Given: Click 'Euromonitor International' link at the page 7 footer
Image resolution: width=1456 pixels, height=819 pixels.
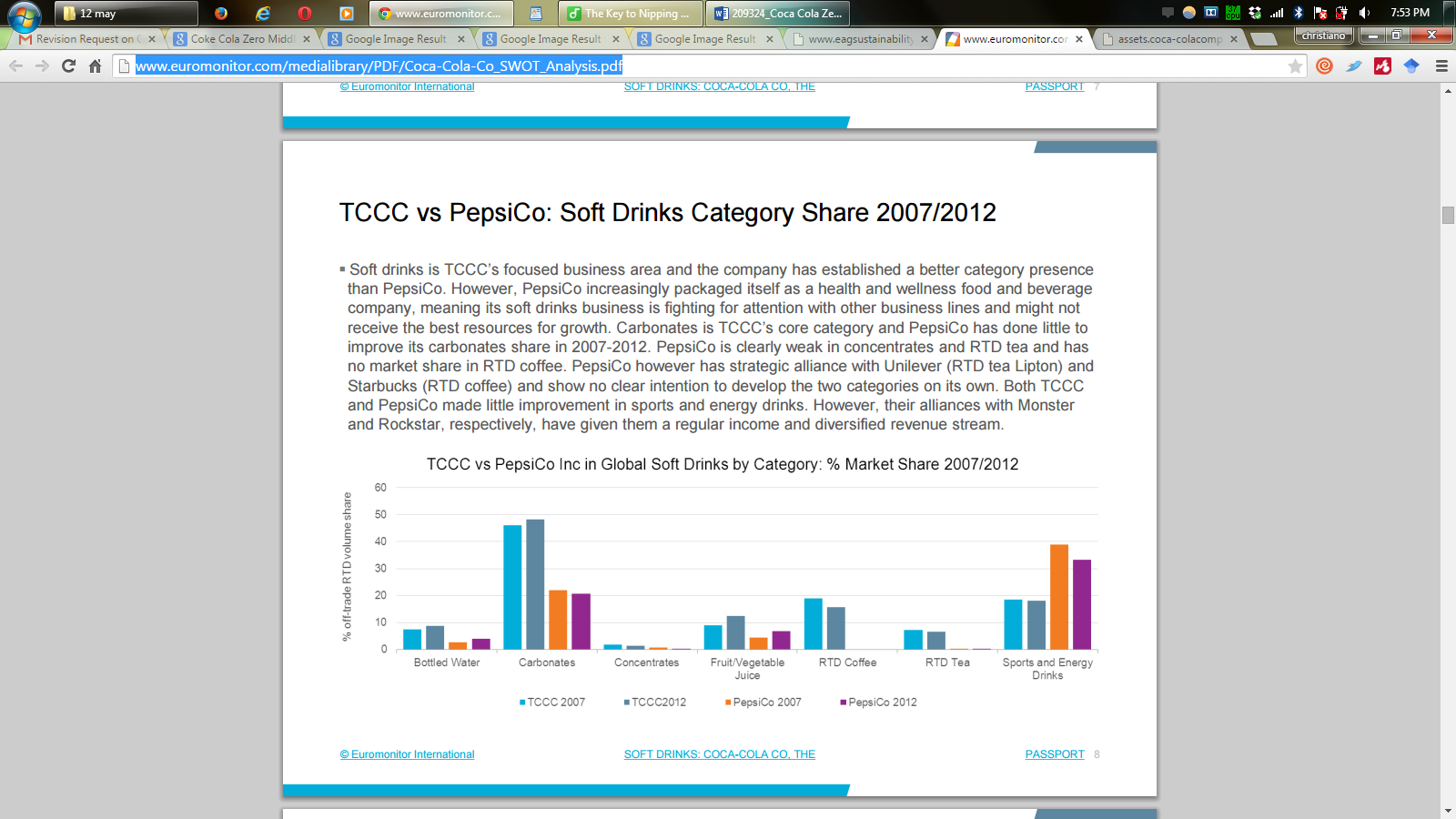Looking at the screenshot, I should 408,86.
